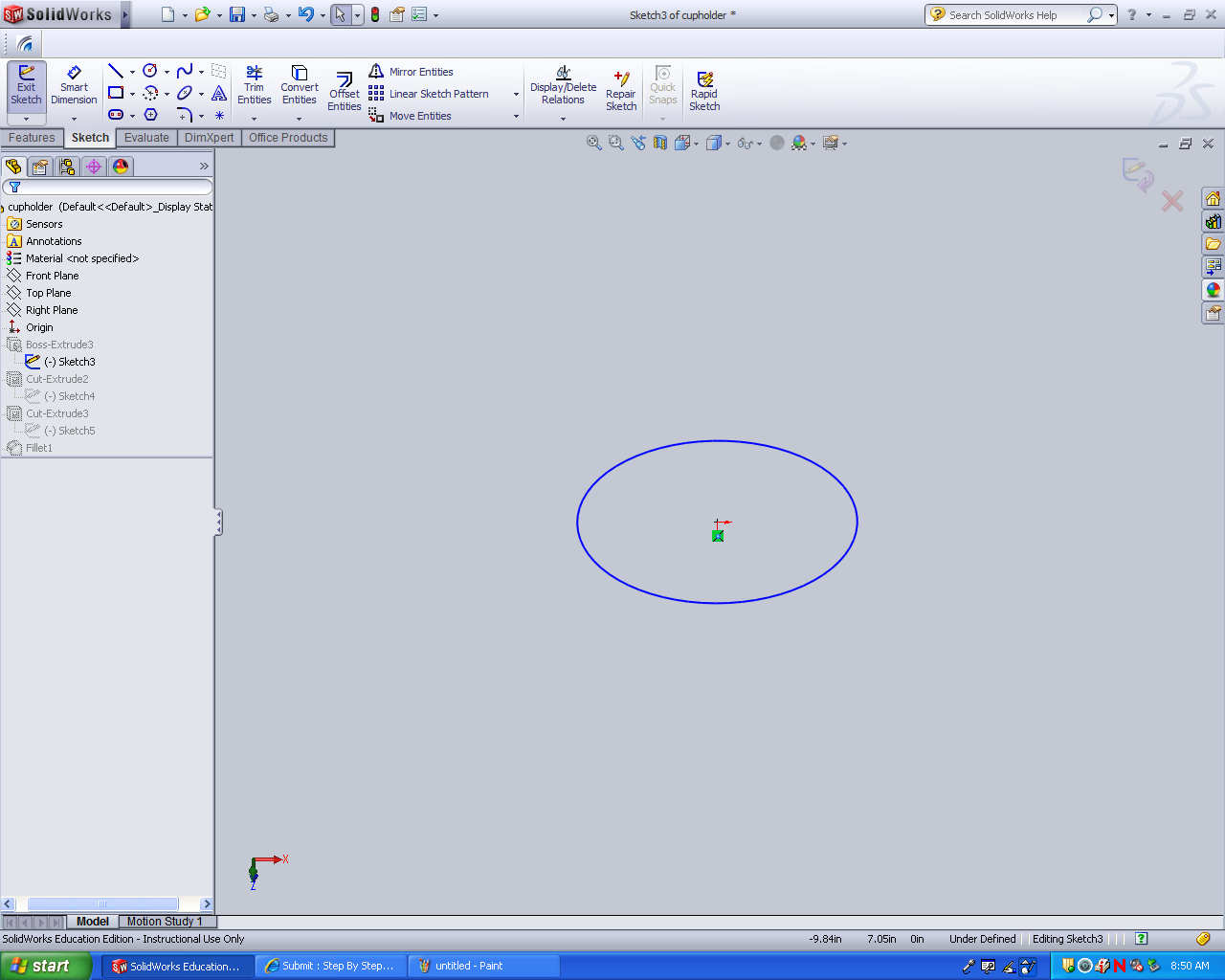The image size is (1225, 980).
Task: Expand the Smart Dimension dropdown
Action: (74, 119)
